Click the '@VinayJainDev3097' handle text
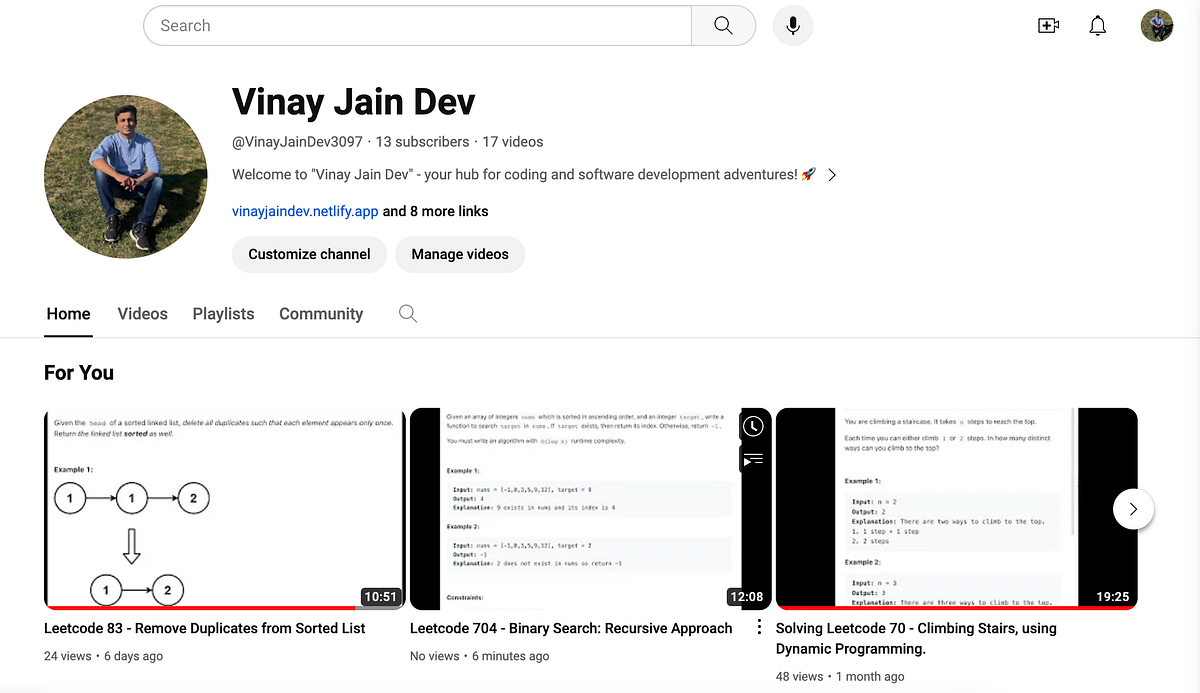The image size is (1200, 693). pyautogui.click(x=297, y=142)
